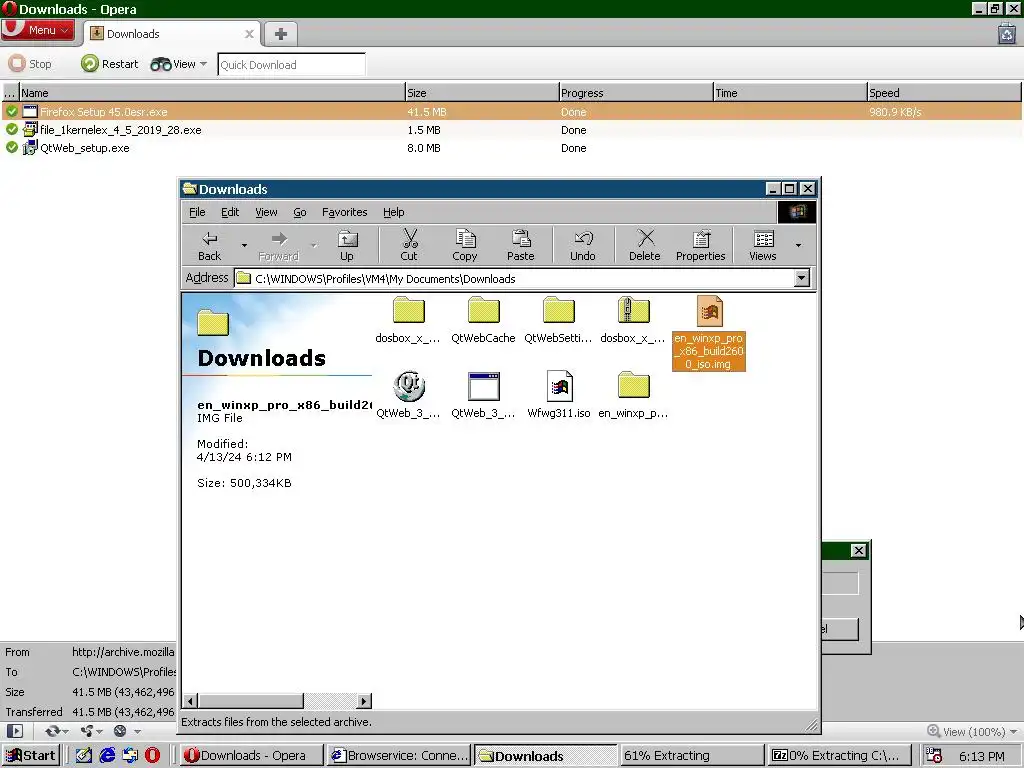Launch Outlook Express from quick launch
This screenshot has height=768, width=1024.
point(130,756)
